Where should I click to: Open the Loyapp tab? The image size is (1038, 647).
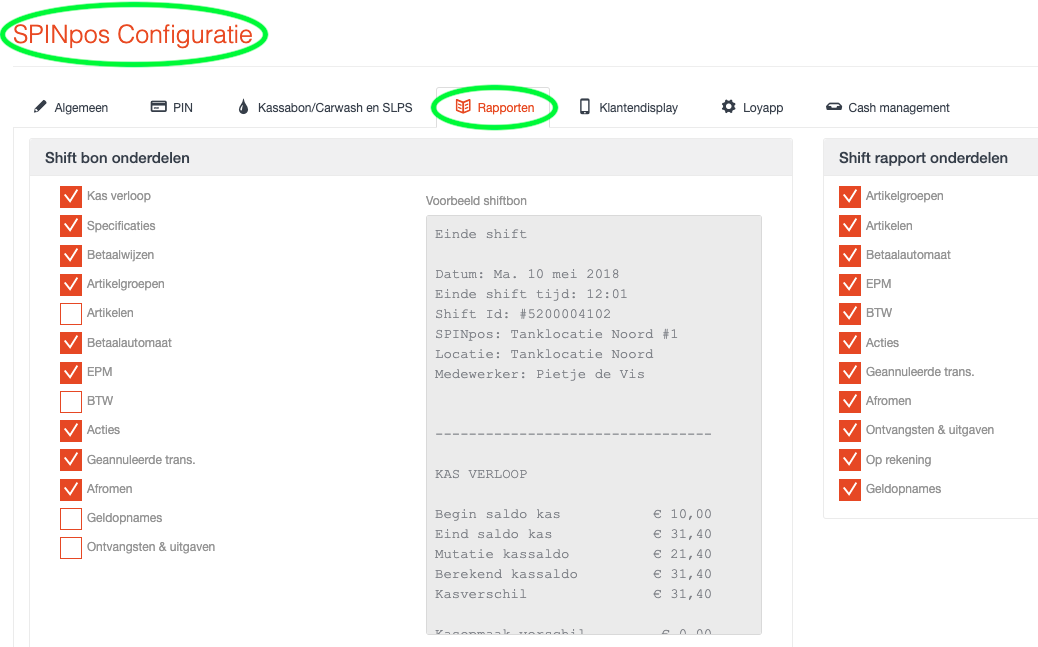[753, 107]
